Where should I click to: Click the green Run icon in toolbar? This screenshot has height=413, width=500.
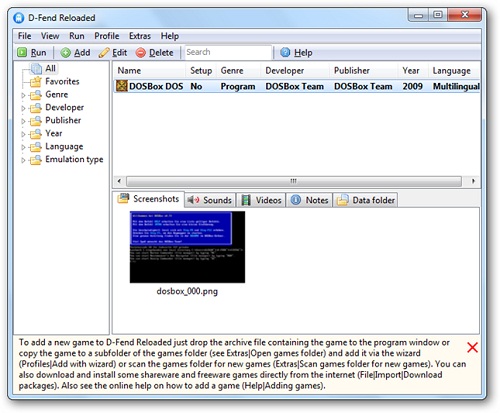22,52
